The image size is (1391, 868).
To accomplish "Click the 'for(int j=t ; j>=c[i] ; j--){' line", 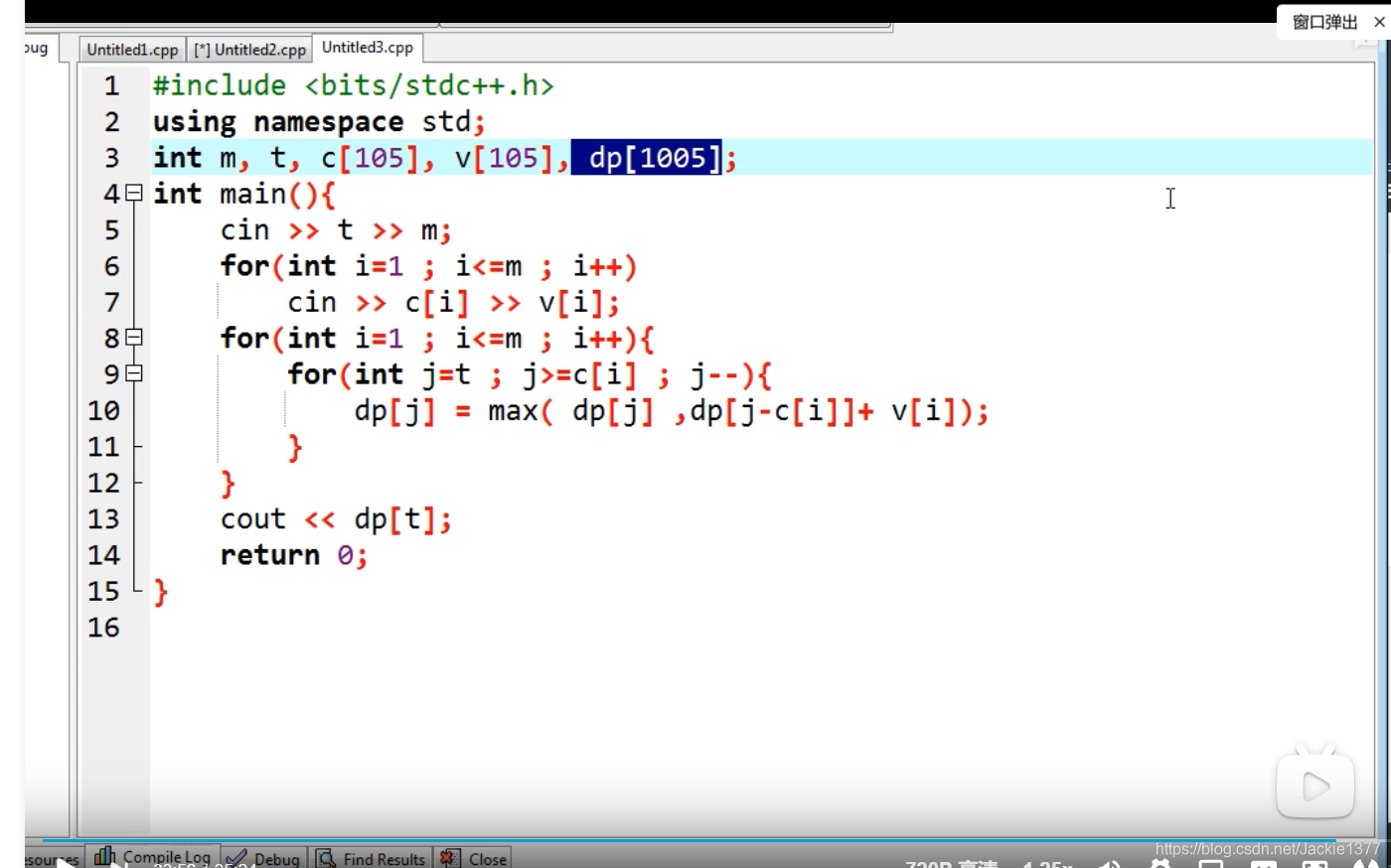I will (x=530, y=374).
